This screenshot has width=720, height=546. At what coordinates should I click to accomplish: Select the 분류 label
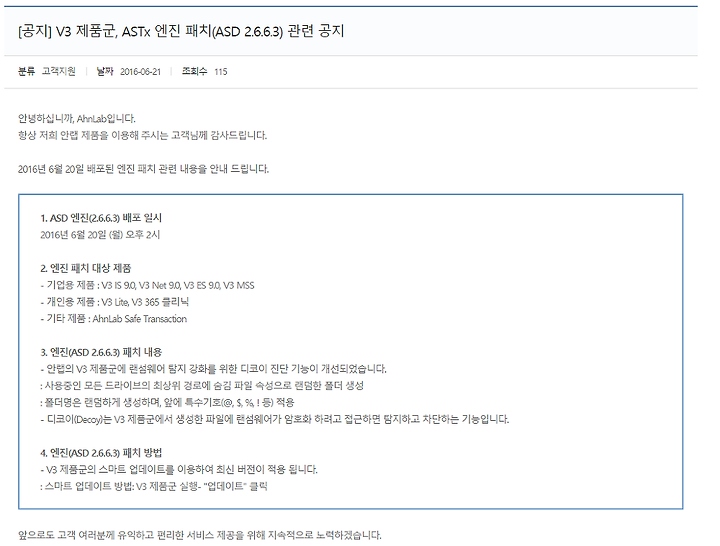(x=26, y=71)
